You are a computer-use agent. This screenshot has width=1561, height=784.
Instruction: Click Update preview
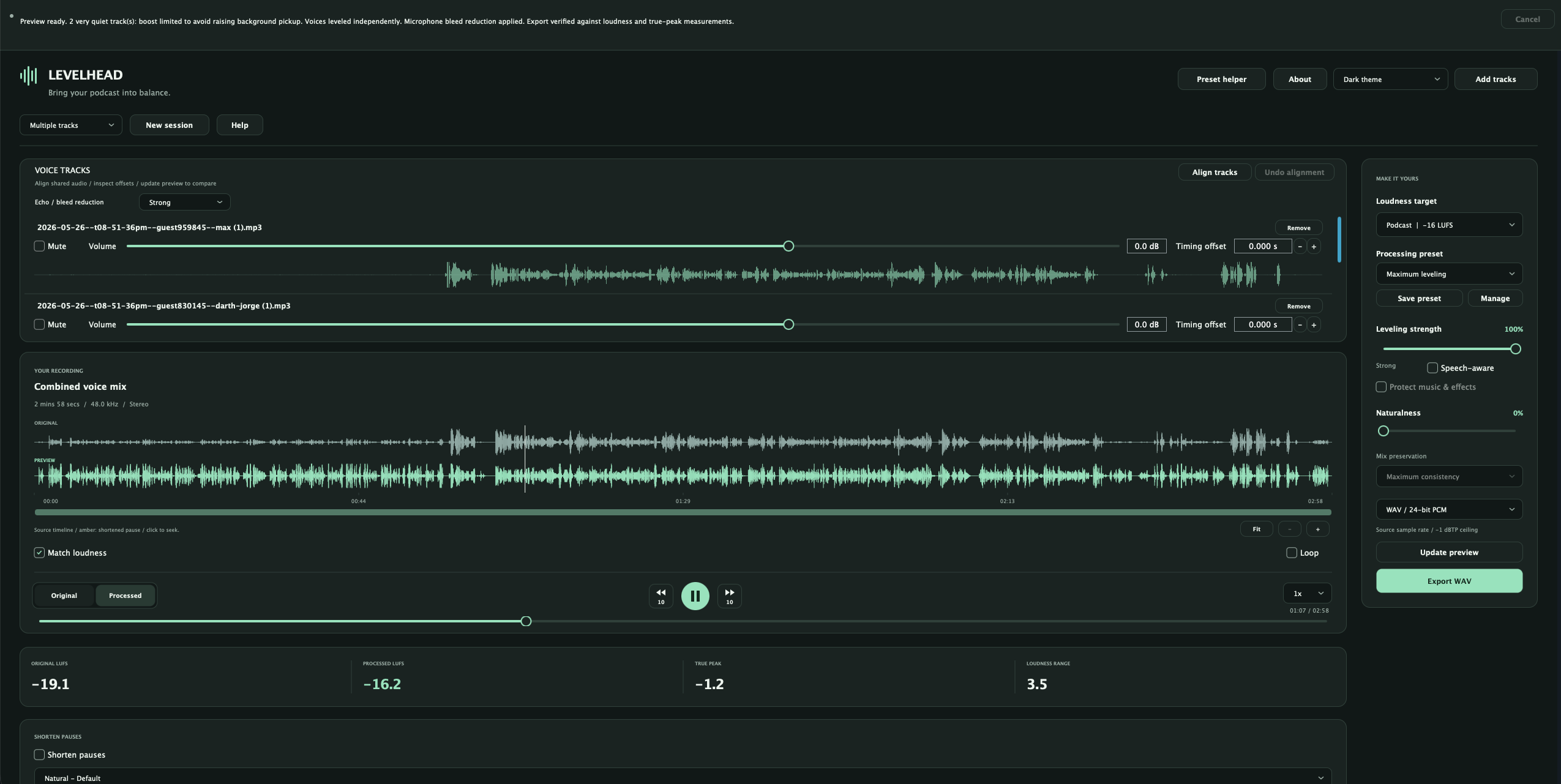tap(1449, 553)
